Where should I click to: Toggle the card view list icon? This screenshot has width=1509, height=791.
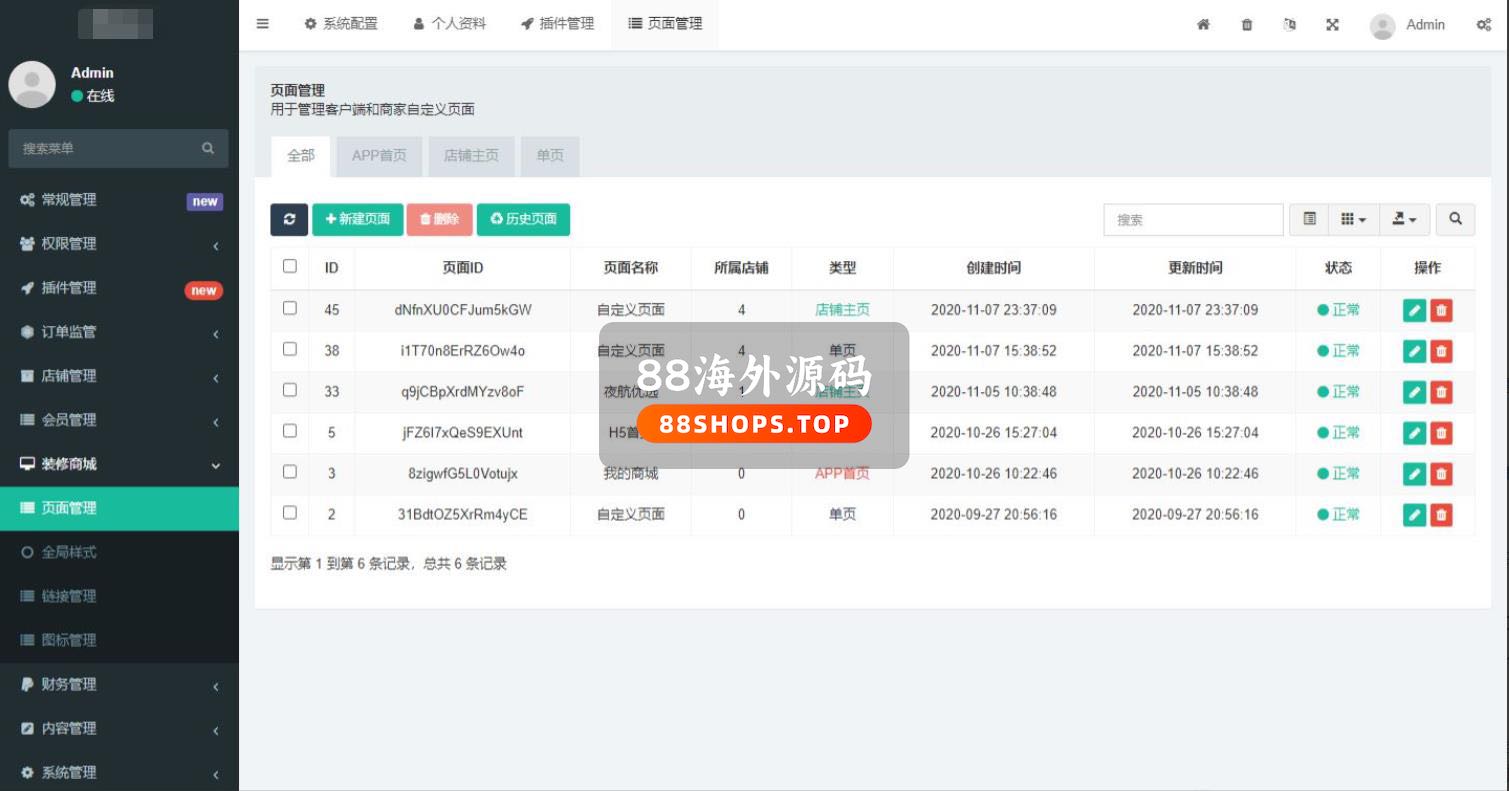pos(1309,219)
